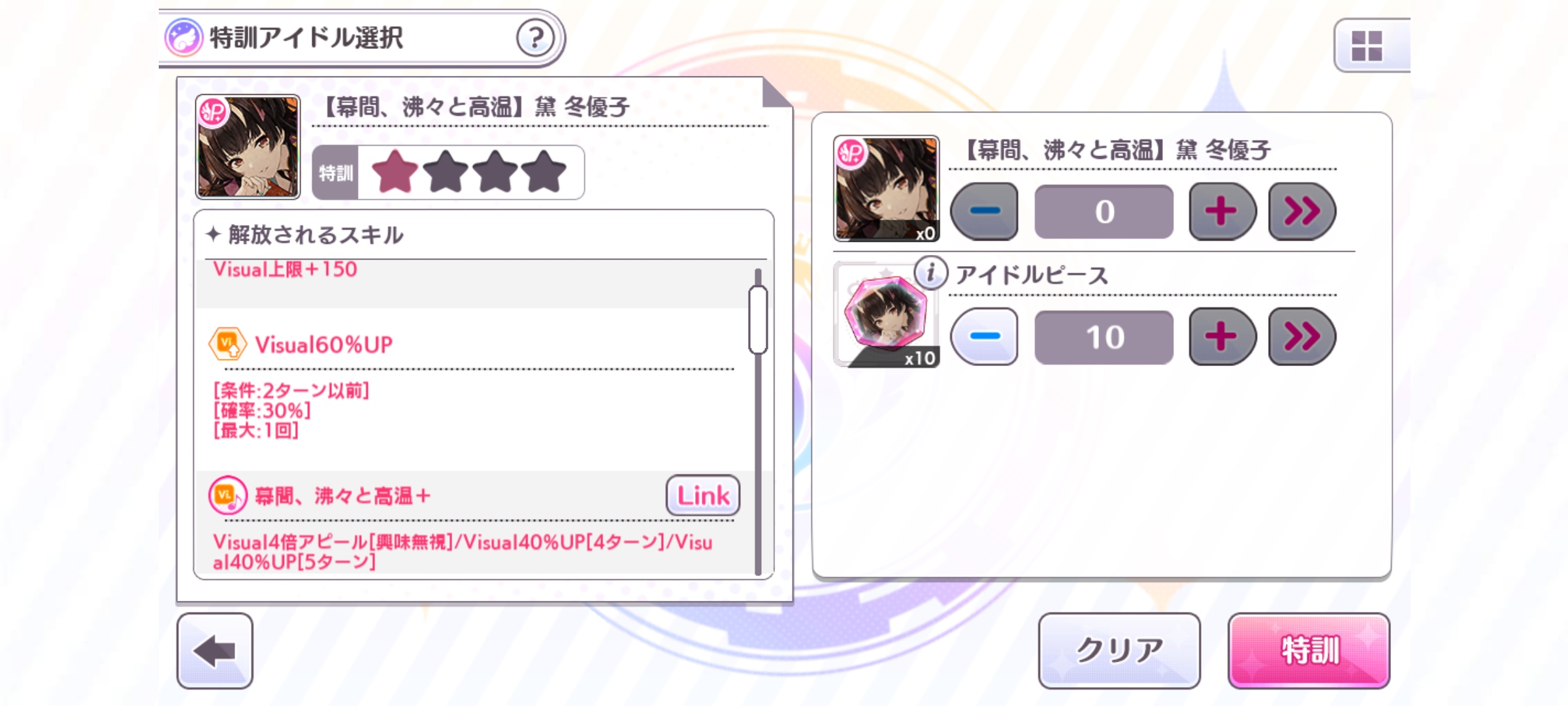Tap the Link button on the skill row

point(703,496)
